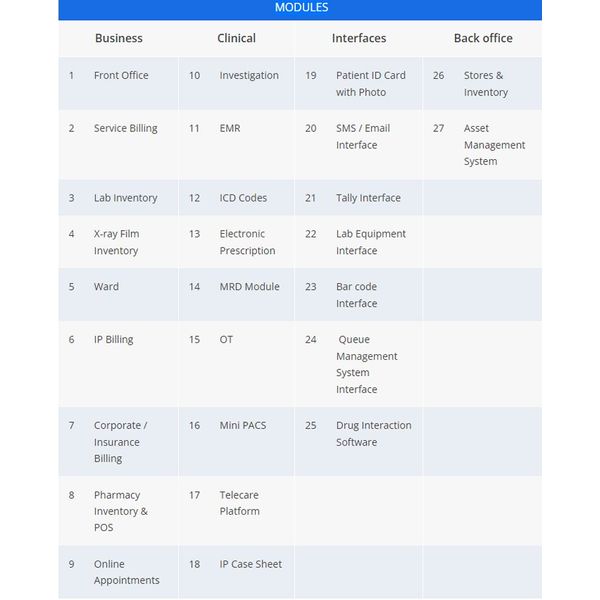
Task: Select X-ray Film Inventory module
Action: (x=116, y=242)
